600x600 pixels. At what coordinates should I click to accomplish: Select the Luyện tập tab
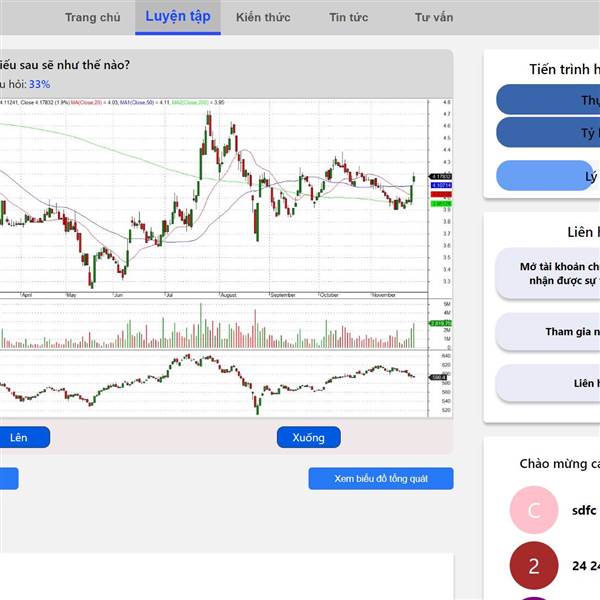point(178,17)
